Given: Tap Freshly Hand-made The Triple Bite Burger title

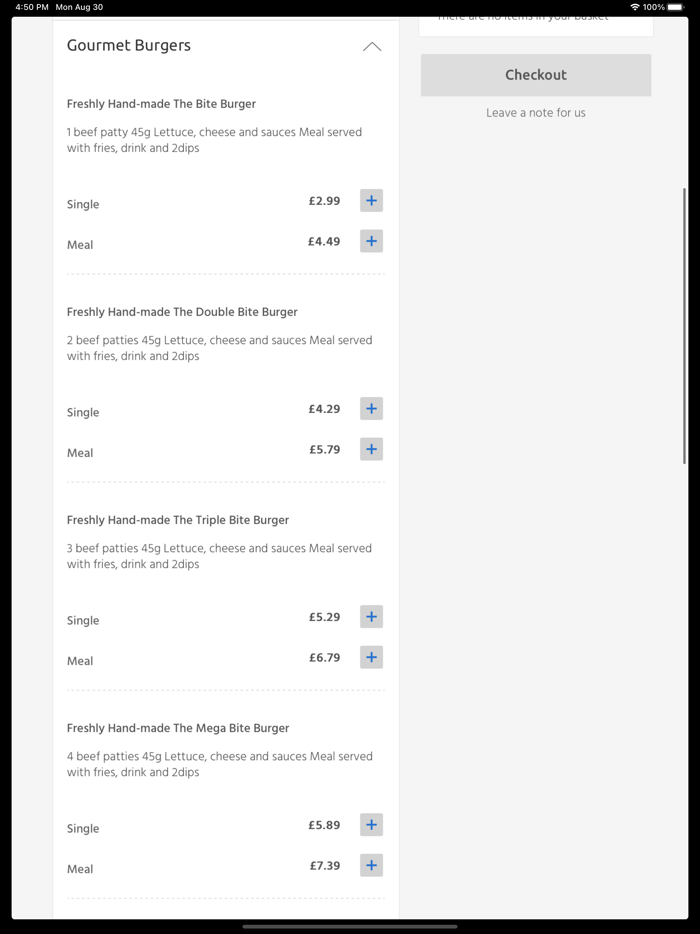Looking at the screenshot, I should [178, 520].
